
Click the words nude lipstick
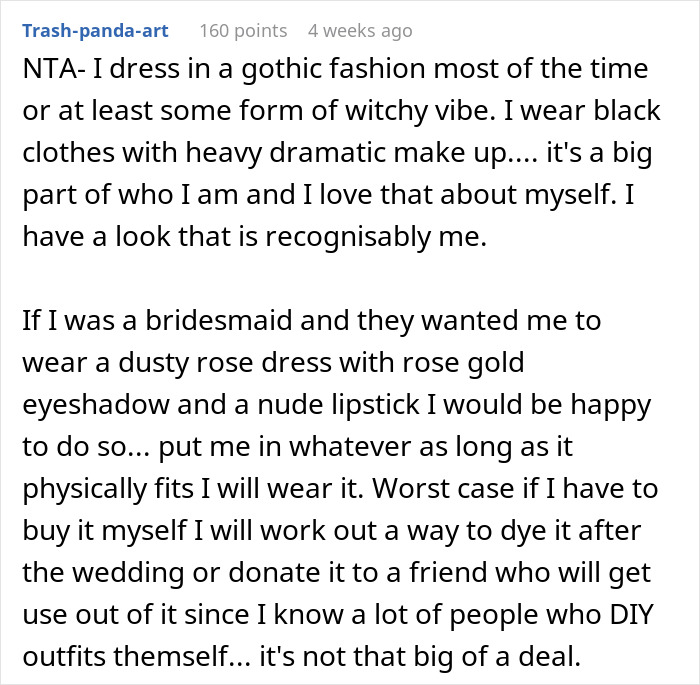tap(338, 405)
